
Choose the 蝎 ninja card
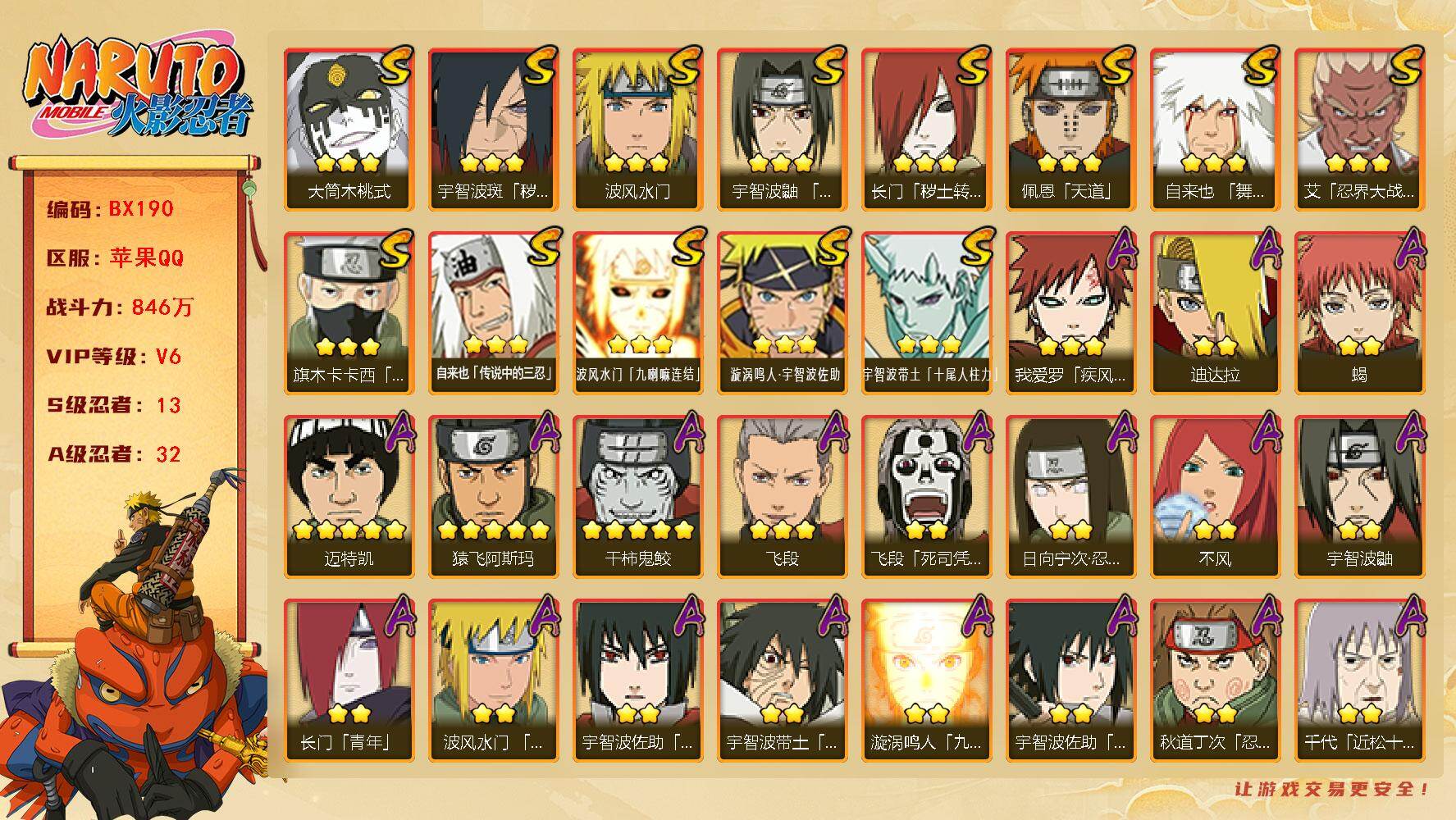pyautogui.click(x=1359, y=312)
